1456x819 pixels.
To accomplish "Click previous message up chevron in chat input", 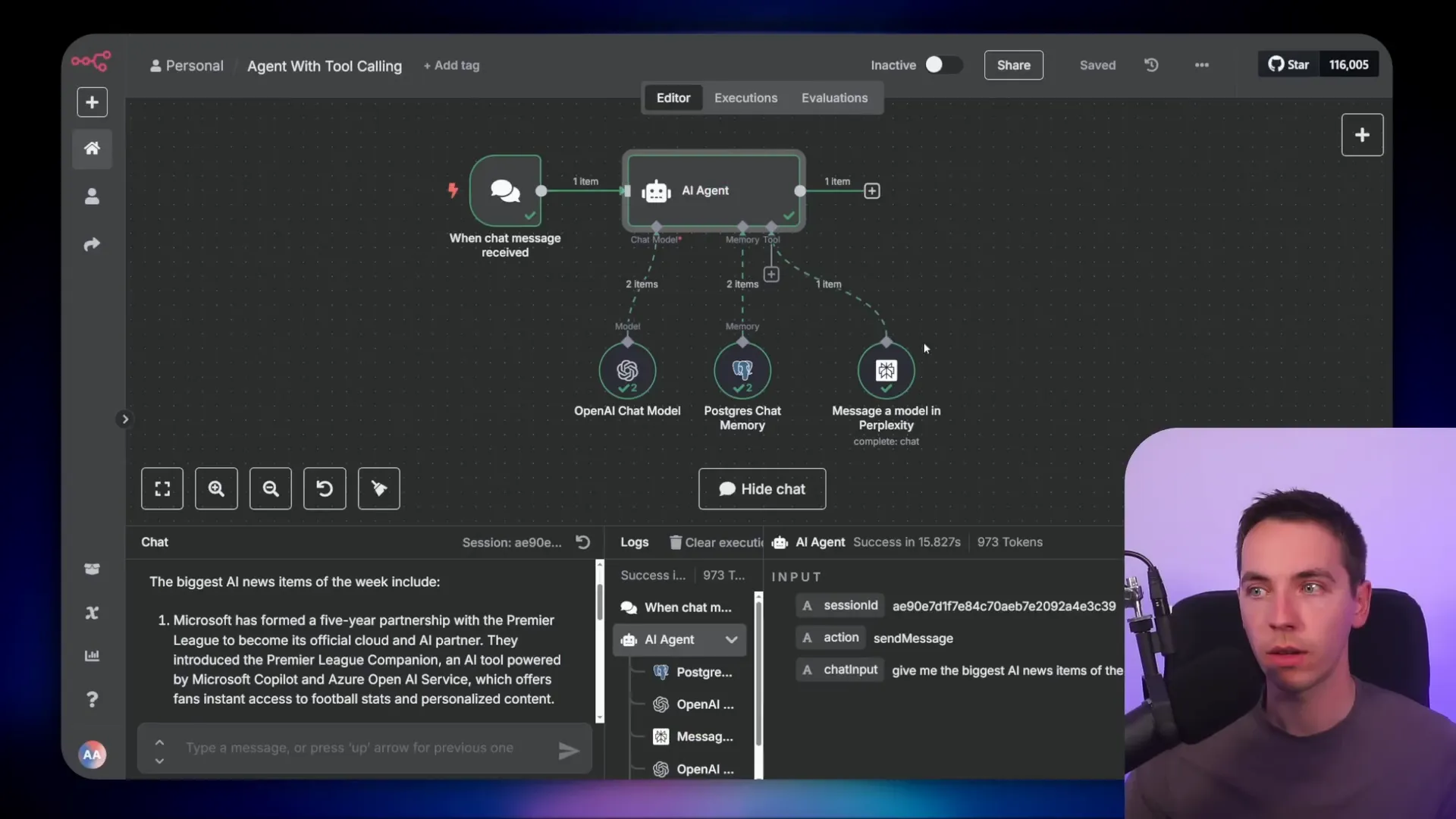I will tap(159, 742).
